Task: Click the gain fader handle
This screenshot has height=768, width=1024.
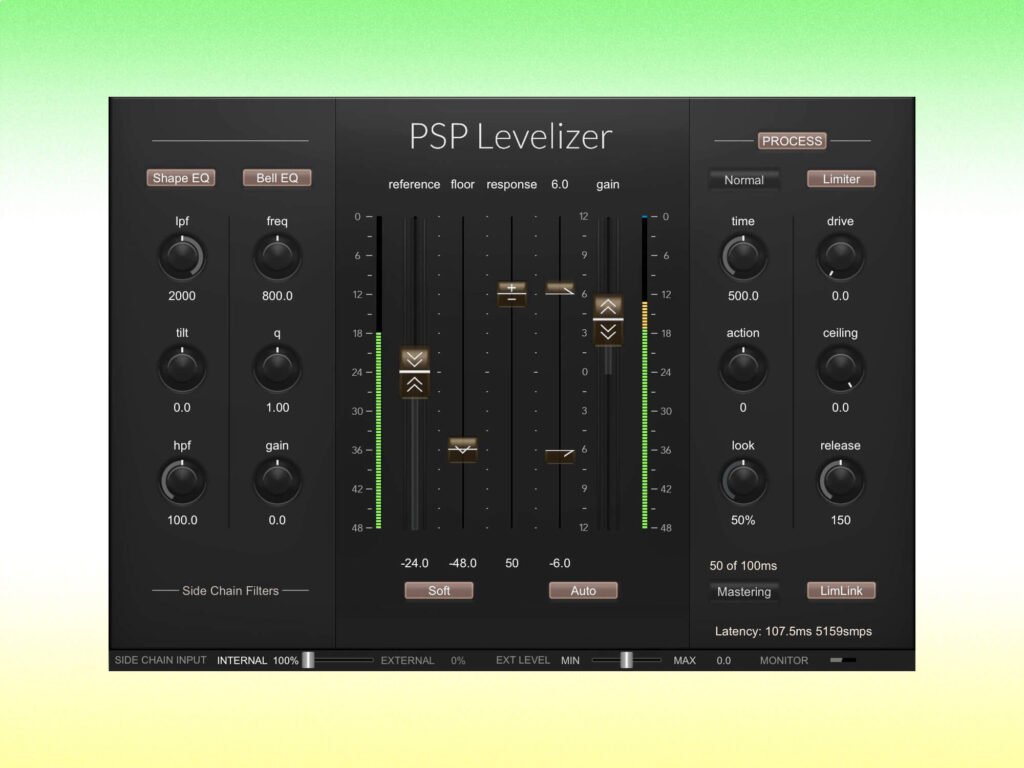Action: [x=608, y=320]
